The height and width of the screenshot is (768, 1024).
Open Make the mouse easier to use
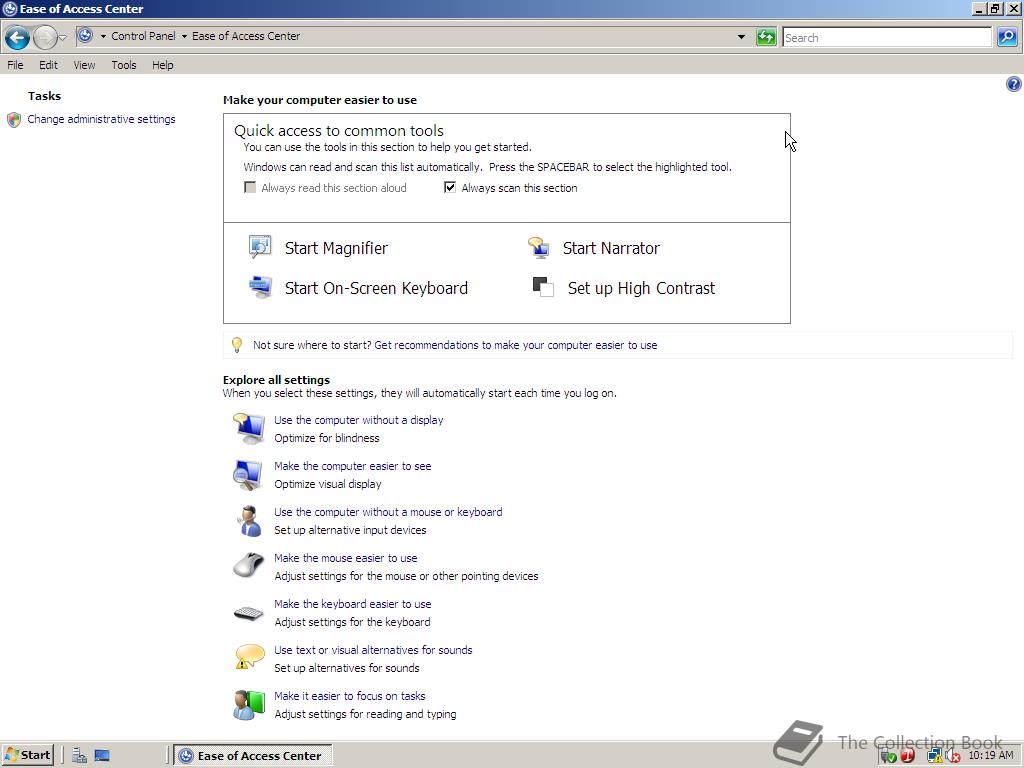(x=345, y=558)
